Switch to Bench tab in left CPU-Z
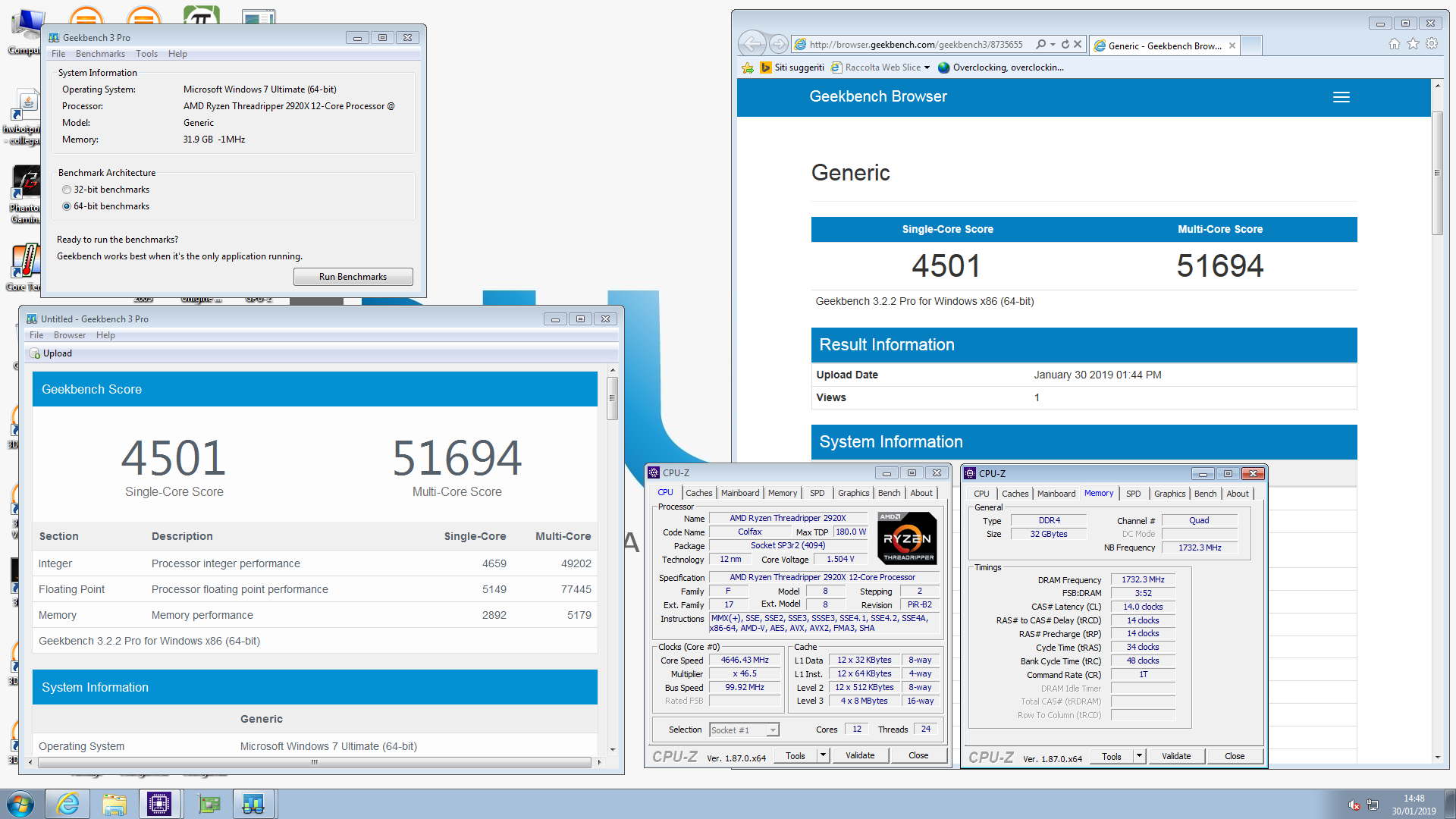This screenshot has width=1456, height=819. (x=889, y=493)
